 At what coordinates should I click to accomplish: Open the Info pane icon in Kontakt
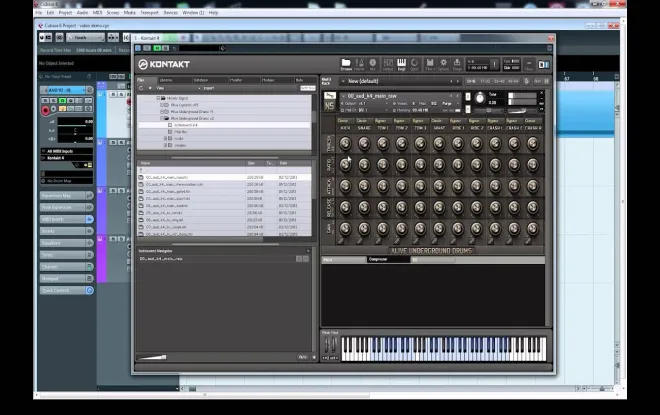[x=373, y=64]
